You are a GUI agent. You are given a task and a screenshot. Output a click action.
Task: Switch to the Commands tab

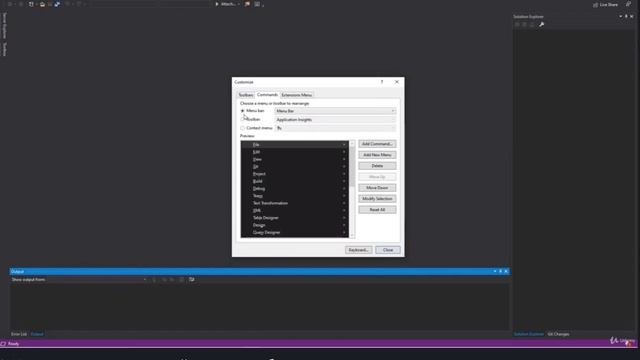267,95
